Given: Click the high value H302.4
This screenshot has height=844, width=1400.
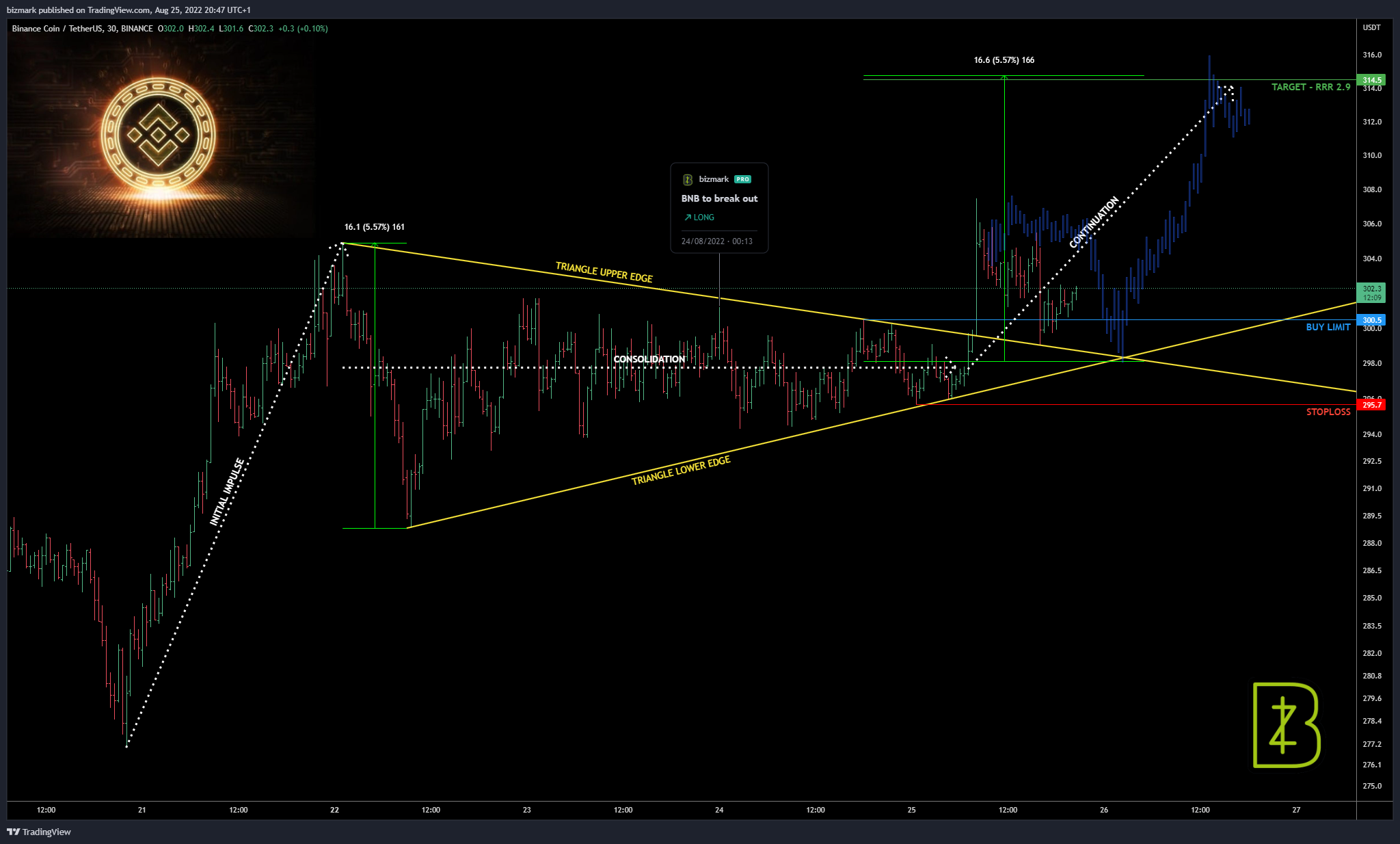Looking at the screenshot, I should tap(201, 29).
